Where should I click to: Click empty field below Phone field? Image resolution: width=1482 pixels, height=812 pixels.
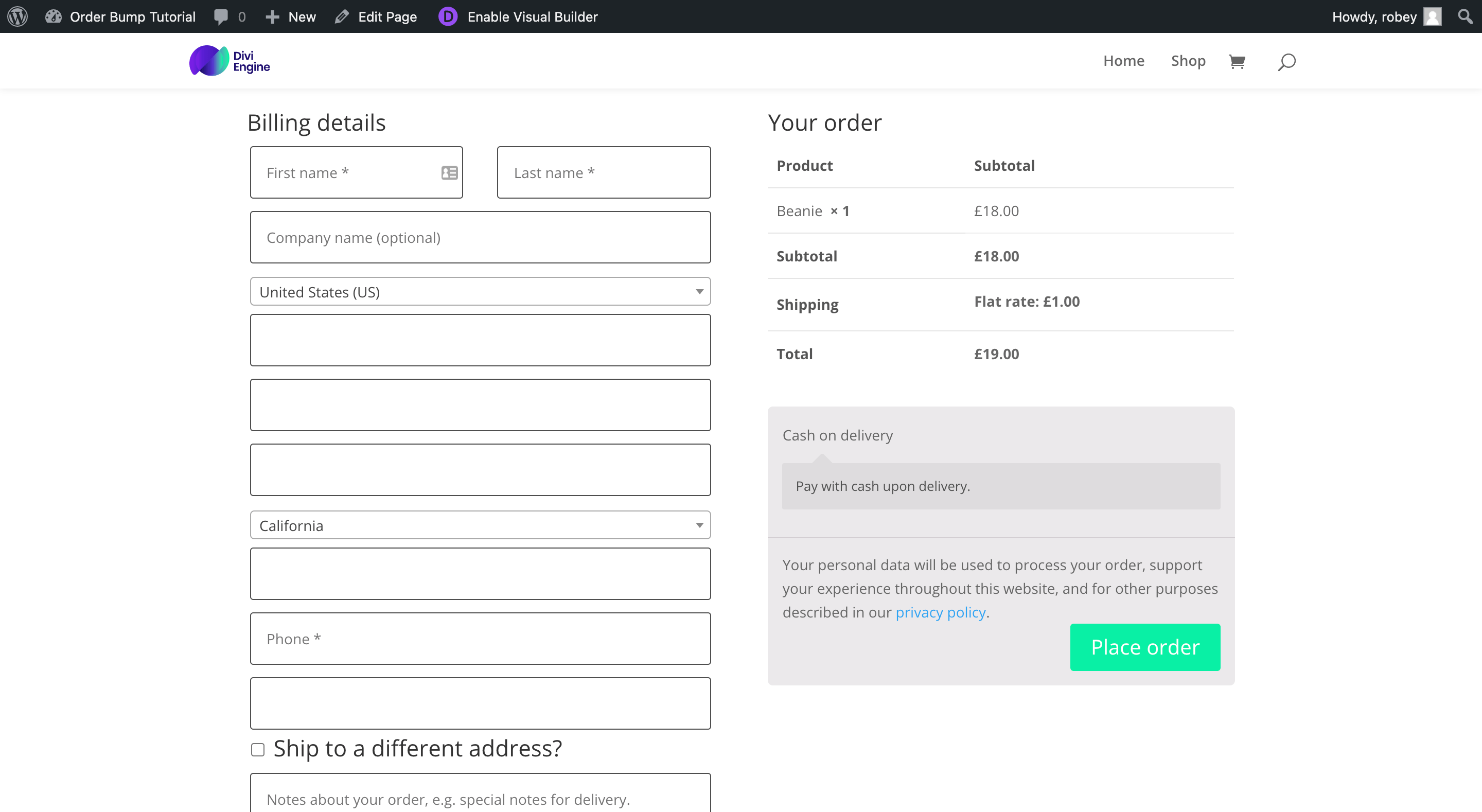pyautogui.click(x=481, y=703)
